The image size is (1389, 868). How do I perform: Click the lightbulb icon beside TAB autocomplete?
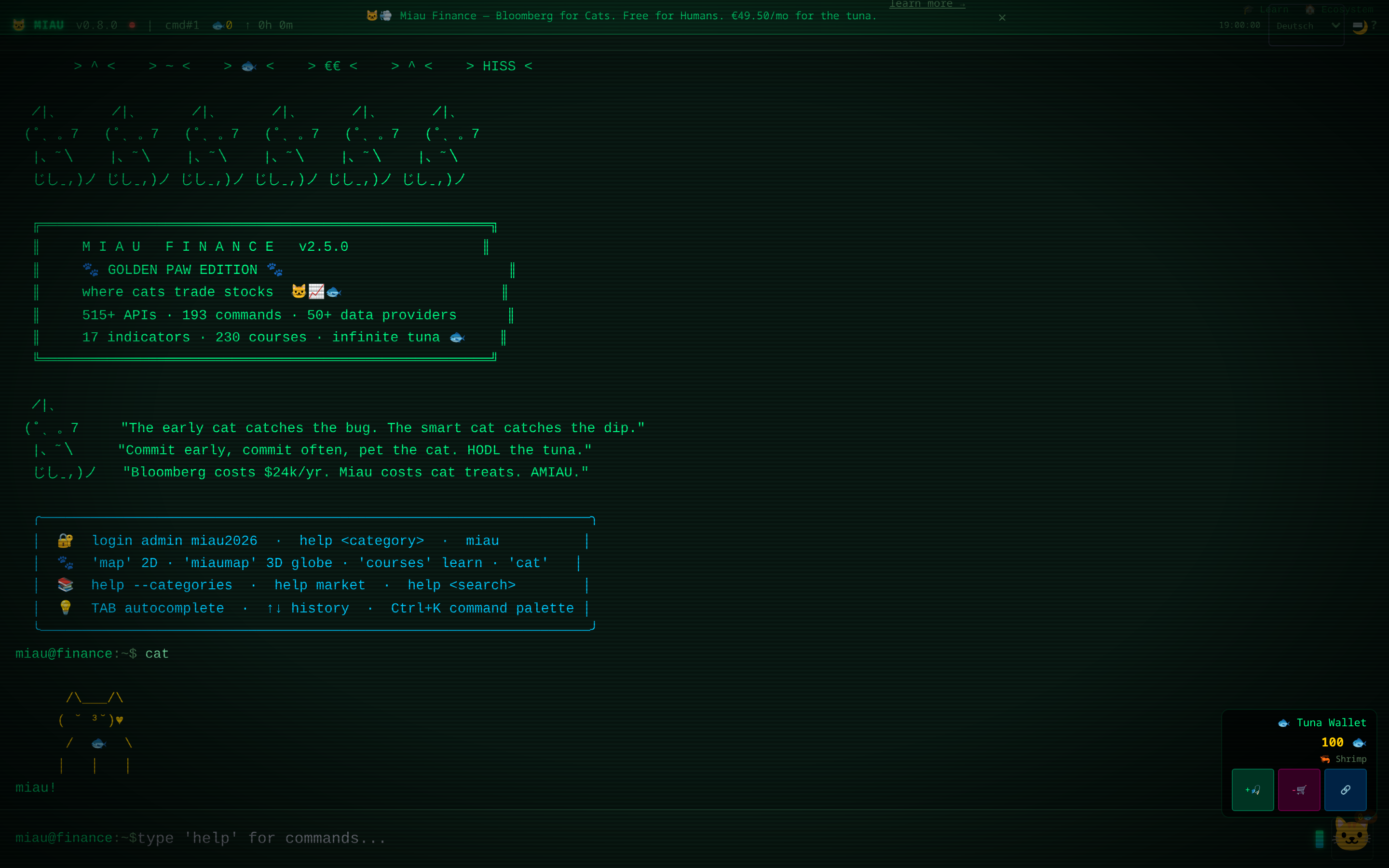pos(66,608)
